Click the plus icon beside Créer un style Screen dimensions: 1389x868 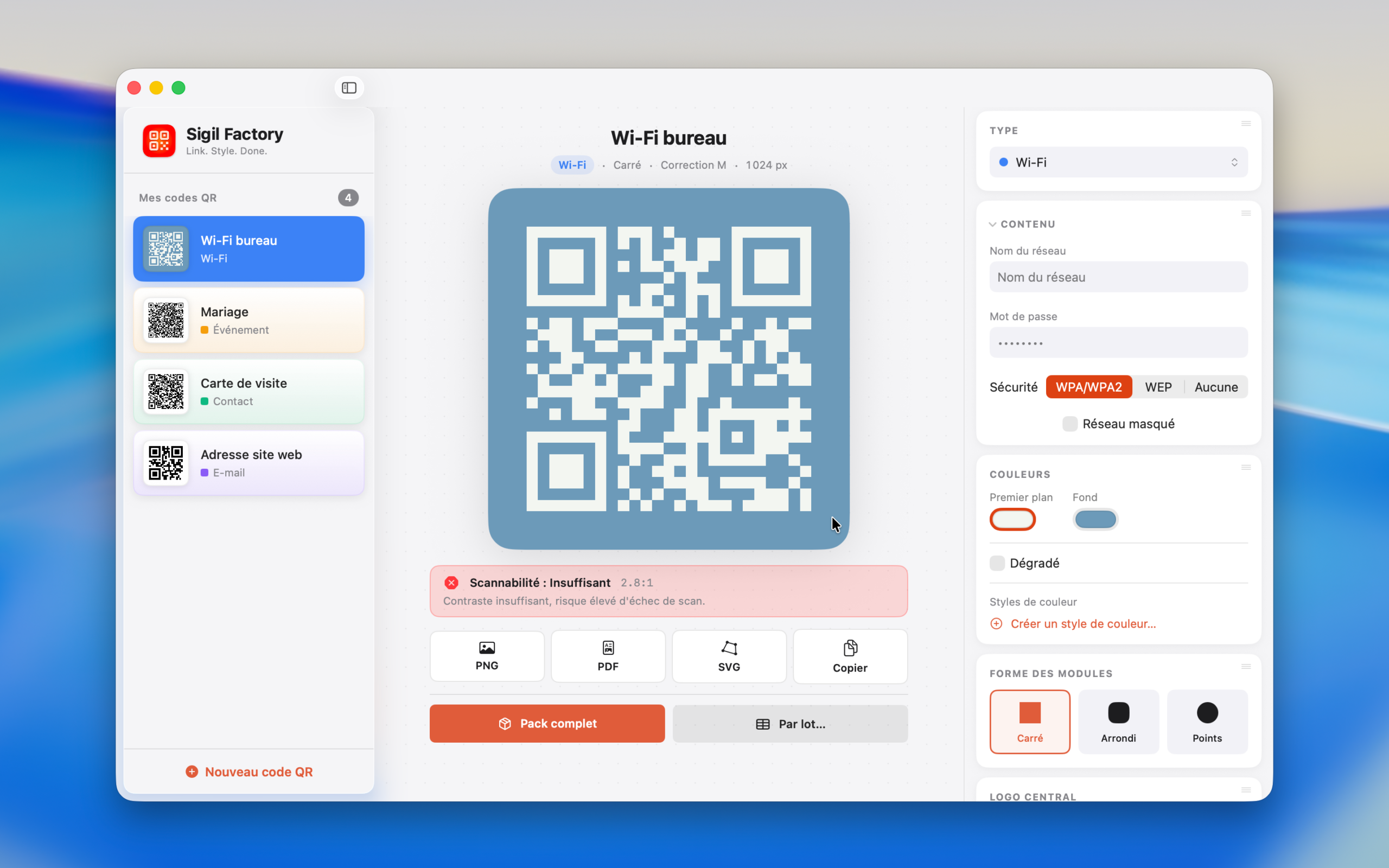pos(996,623)
